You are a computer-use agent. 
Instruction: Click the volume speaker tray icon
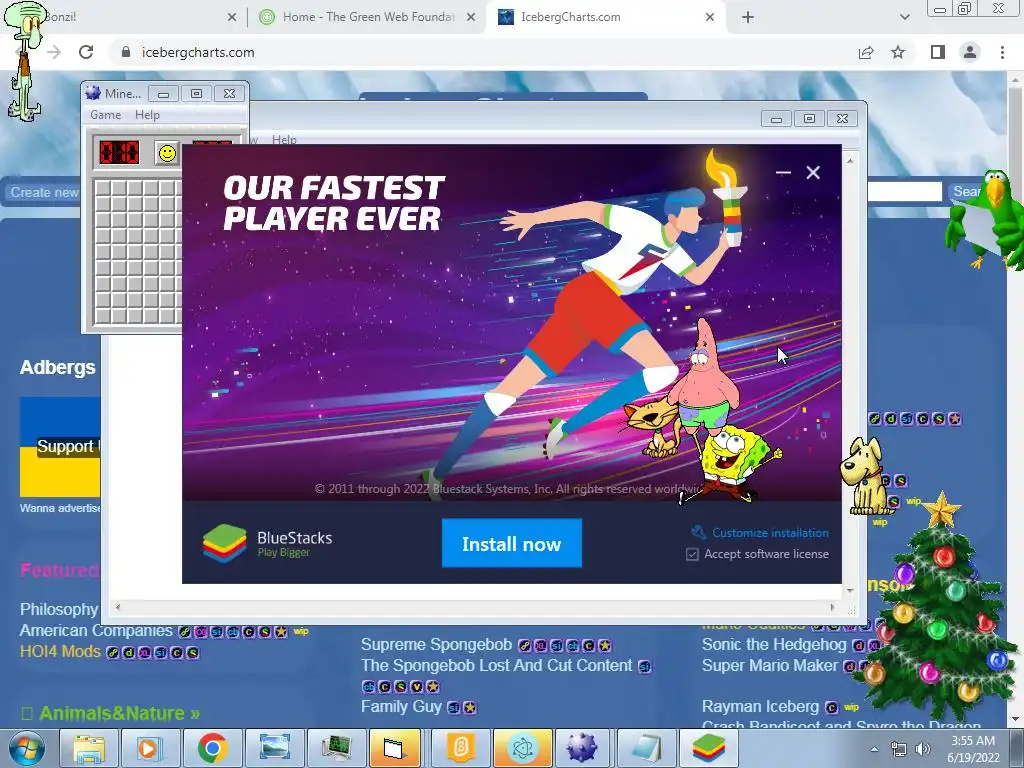(x=922, y=749)
